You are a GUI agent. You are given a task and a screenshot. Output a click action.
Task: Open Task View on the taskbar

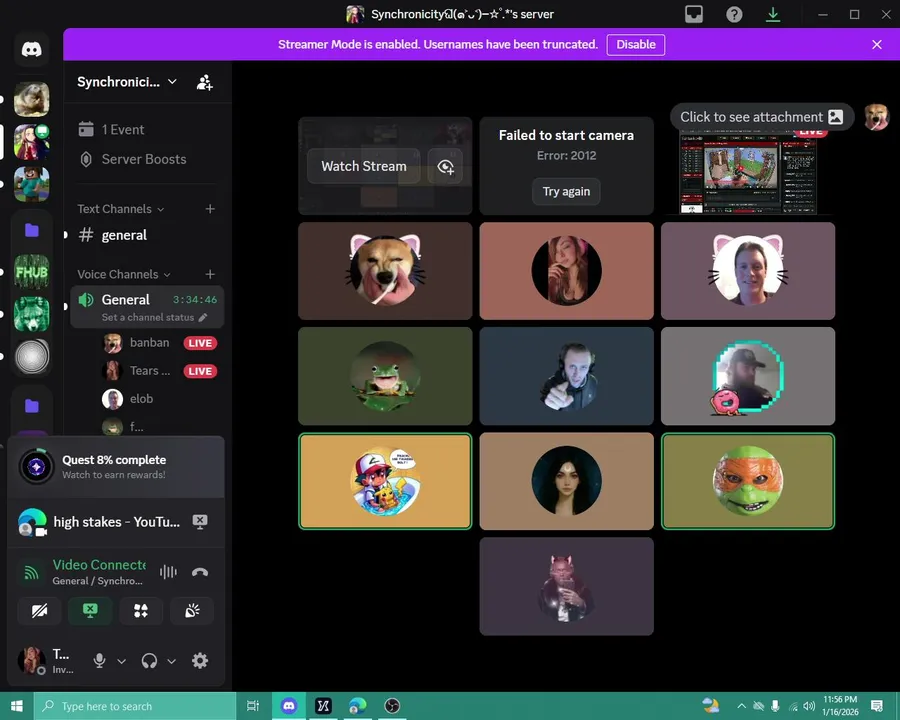click(x=253, y=706)
